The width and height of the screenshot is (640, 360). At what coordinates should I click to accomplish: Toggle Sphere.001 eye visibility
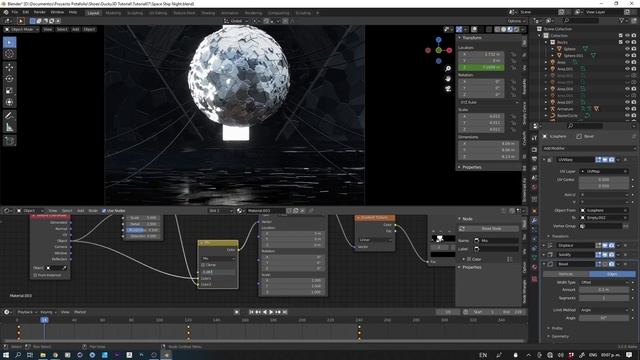point(627,56)
